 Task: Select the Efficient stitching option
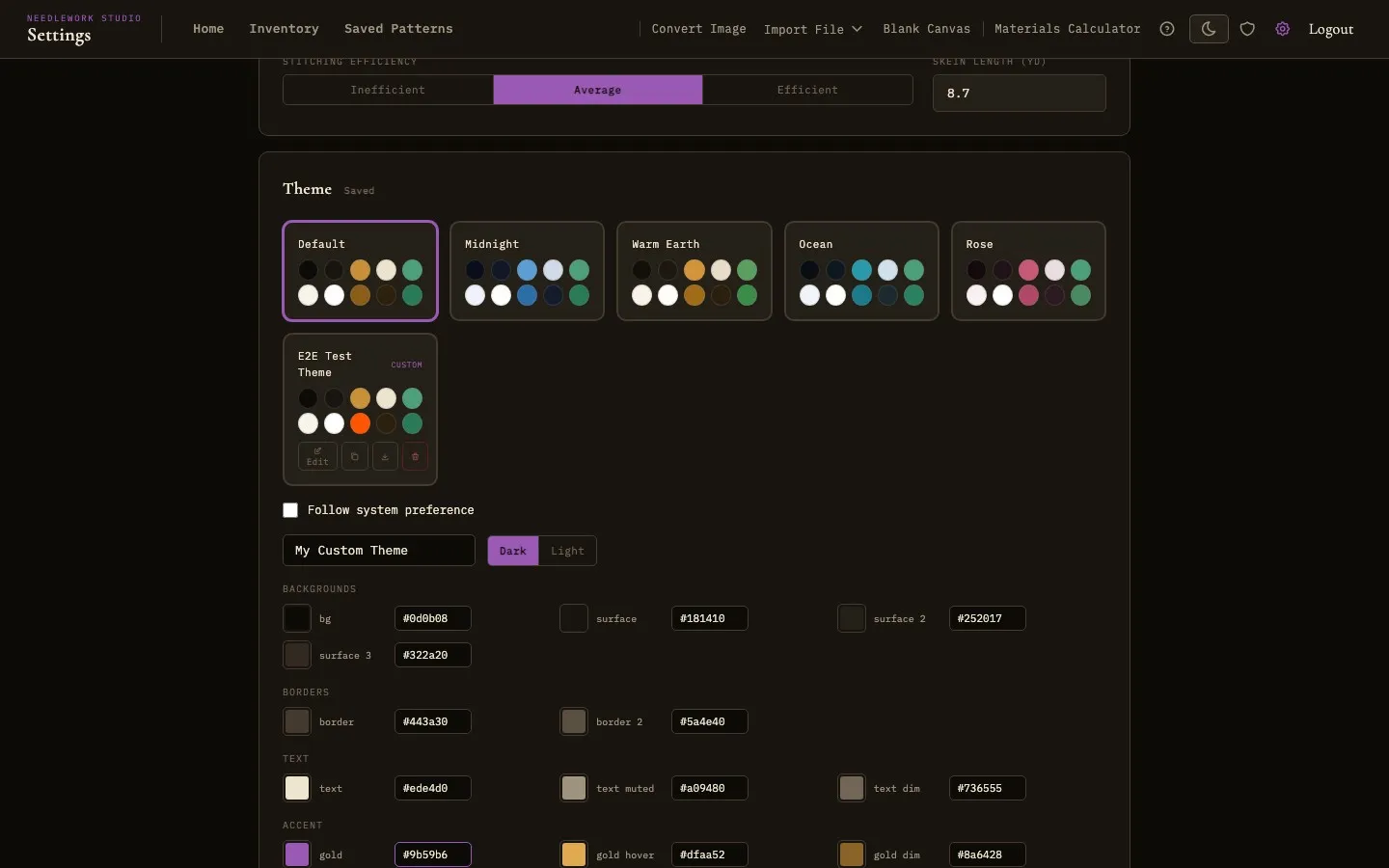pos(807,90)
